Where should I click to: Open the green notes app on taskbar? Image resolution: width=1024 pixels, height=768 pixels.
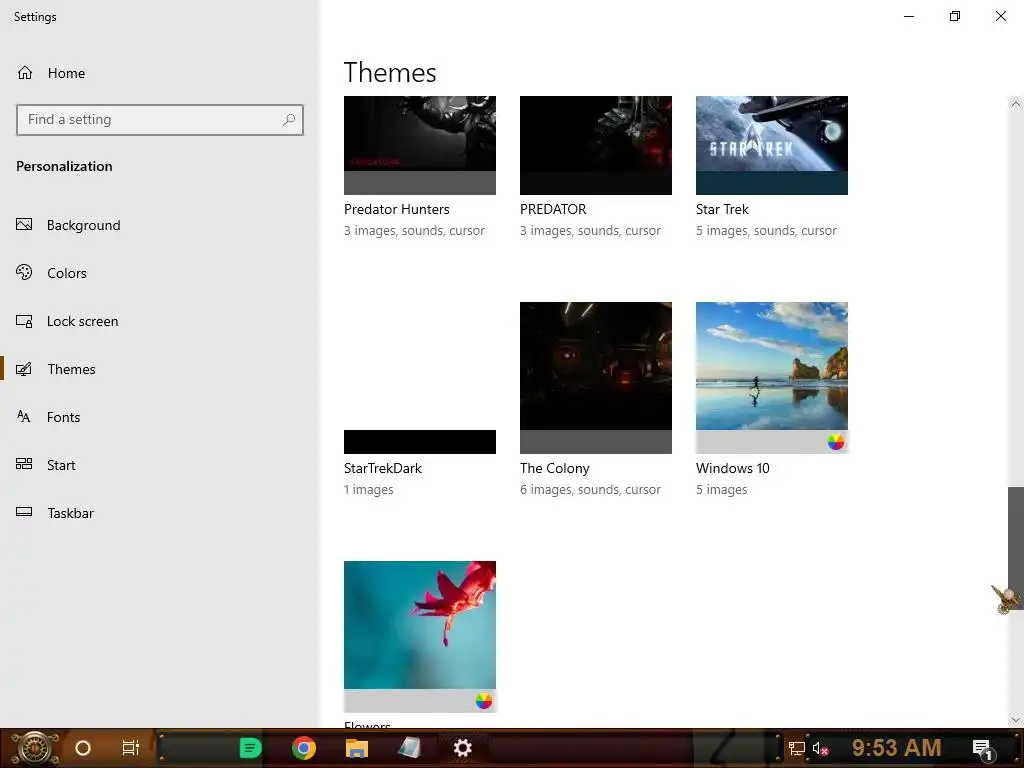pos(250,748)
